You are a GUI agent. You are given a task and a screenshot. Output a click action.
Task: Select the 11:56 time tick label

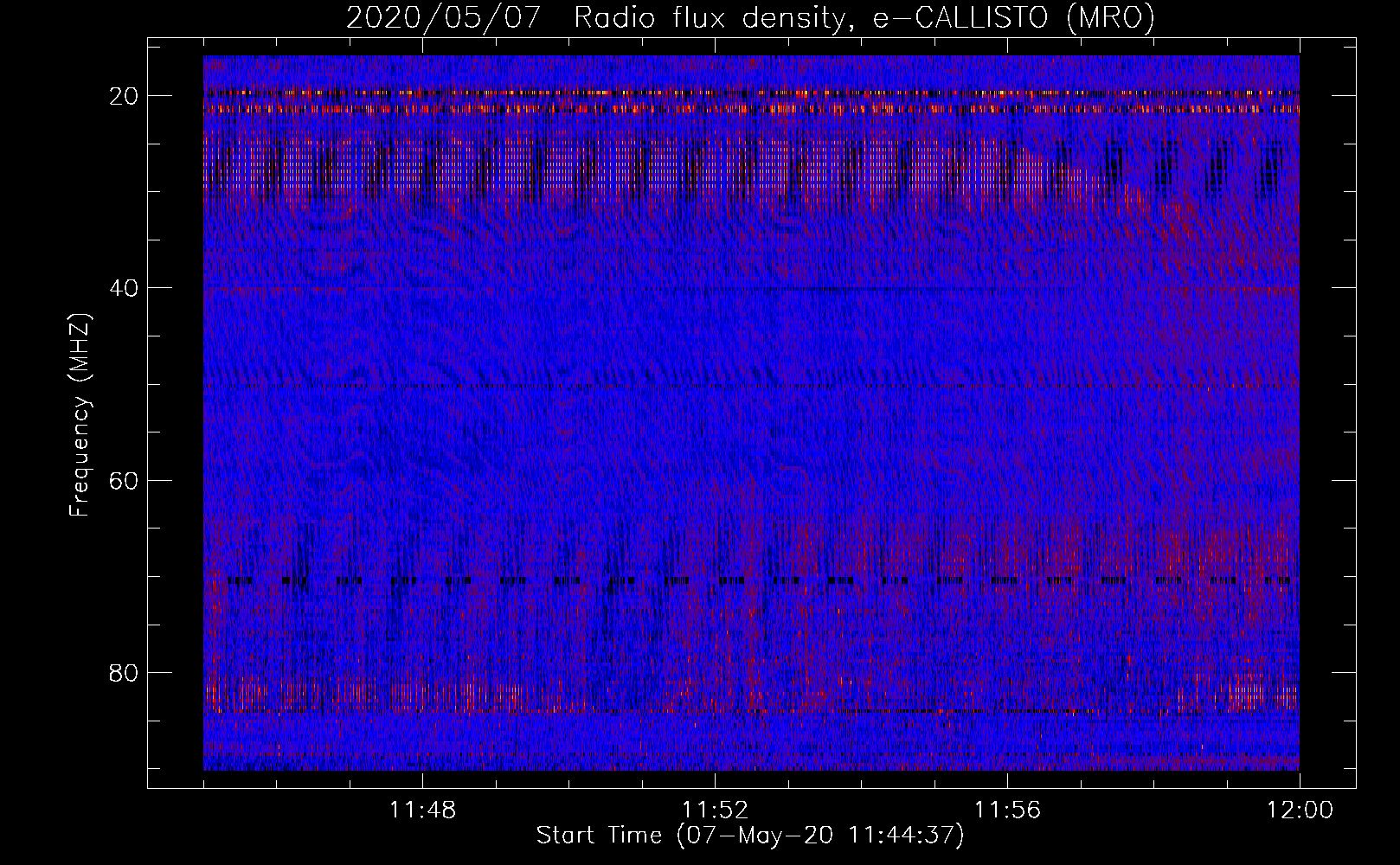point(1007,811)
